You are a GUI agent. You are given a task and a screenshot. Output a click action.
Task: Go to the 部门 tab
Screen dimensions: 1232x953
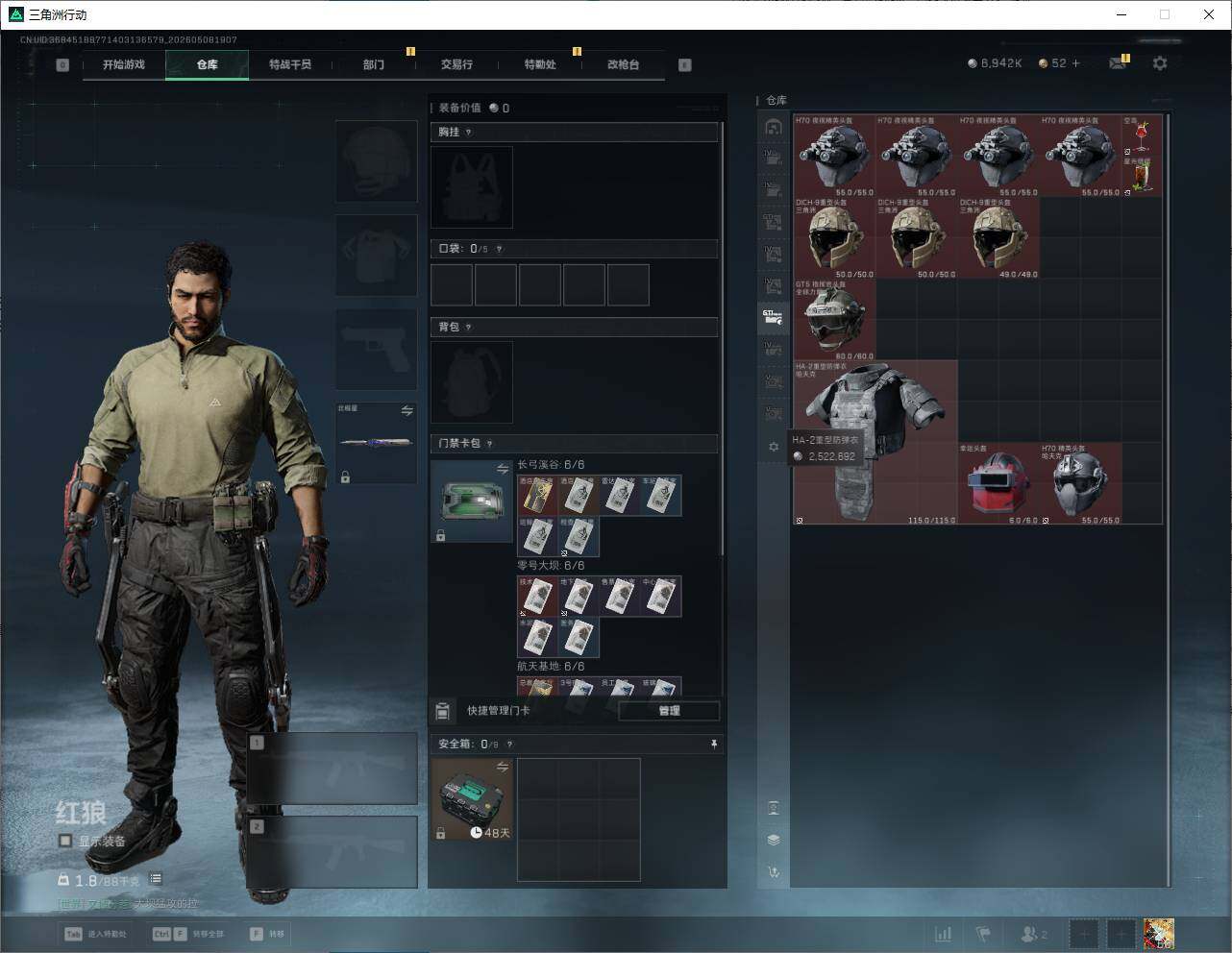tap(374, 64)
